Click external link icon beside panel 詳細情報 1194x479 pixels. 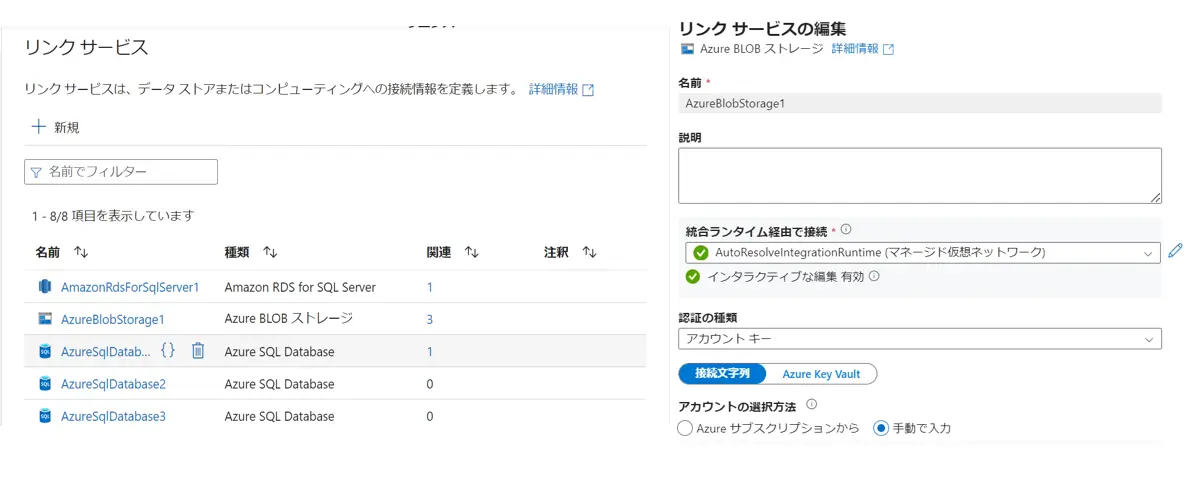point(888,49)
